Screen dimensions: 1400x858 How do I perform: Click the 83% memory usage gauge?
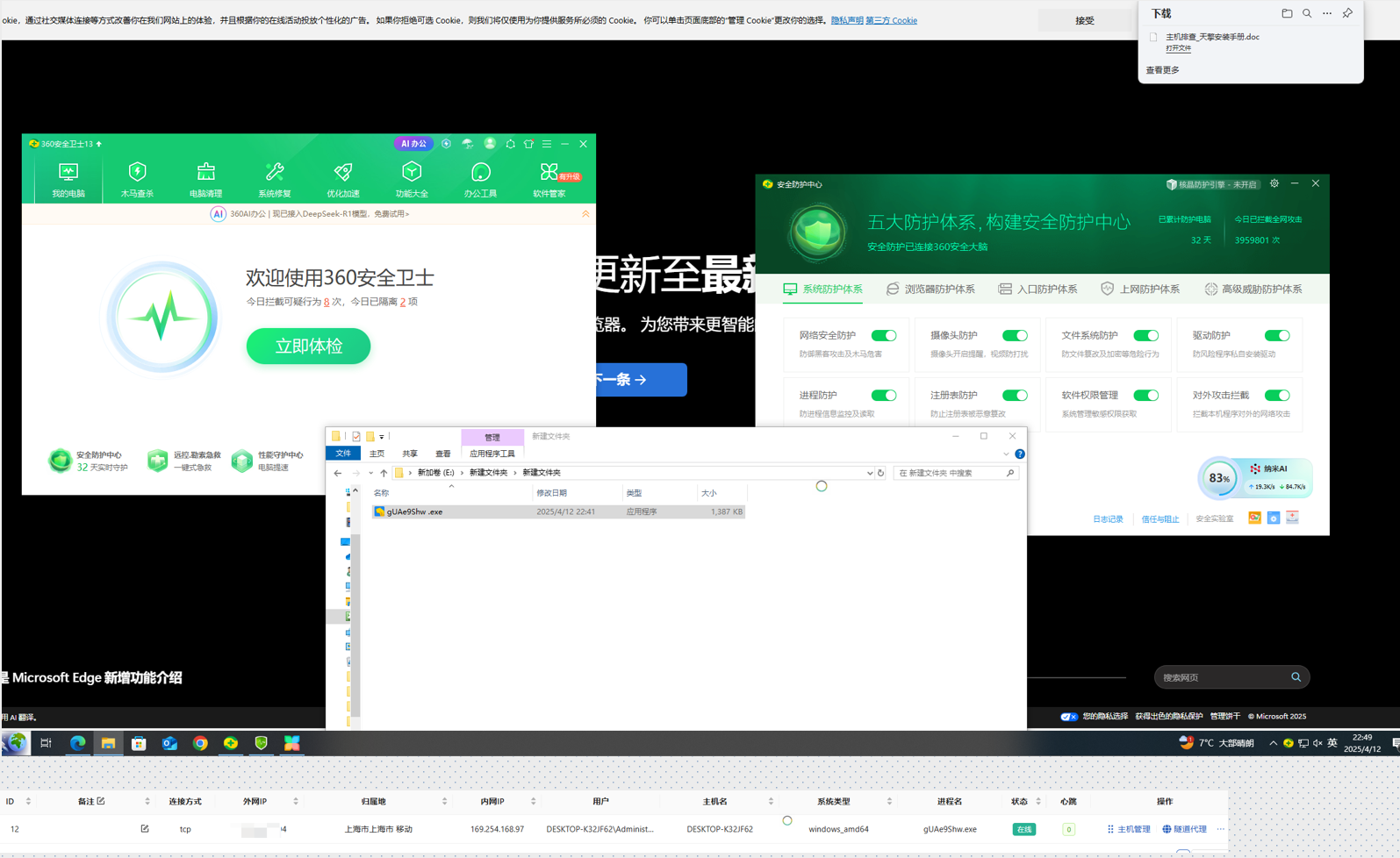tap(1218, 478)
